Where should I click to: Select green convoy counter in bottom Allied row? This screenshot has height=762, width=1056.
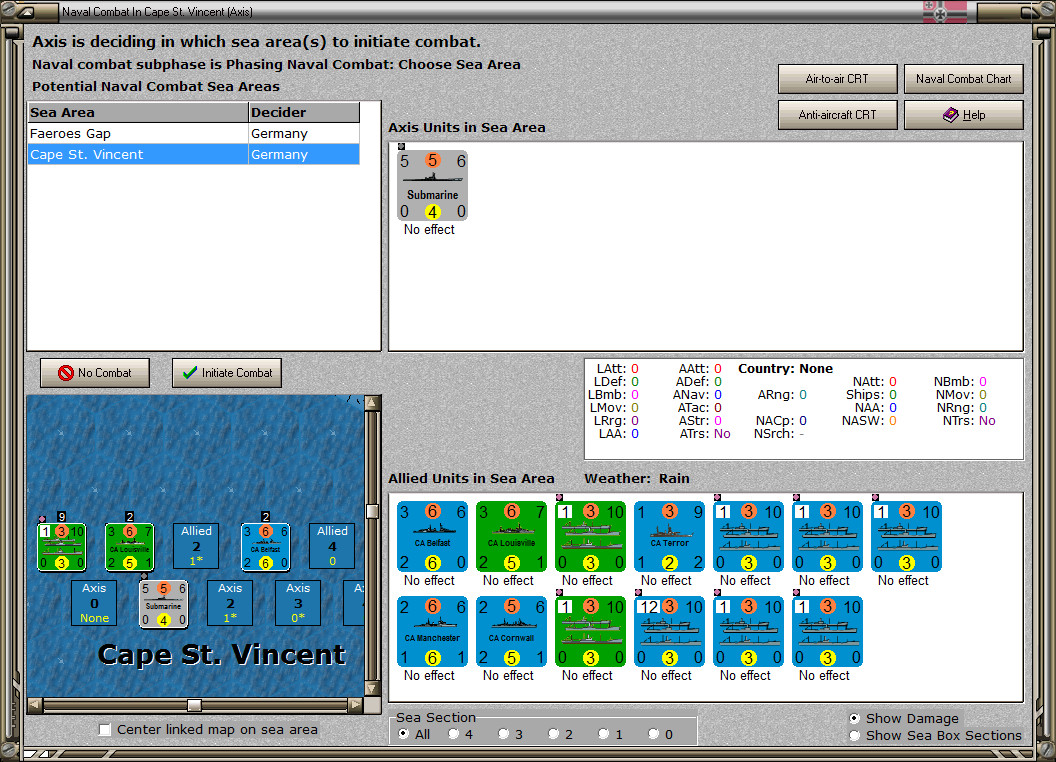[x=590, y=631]
